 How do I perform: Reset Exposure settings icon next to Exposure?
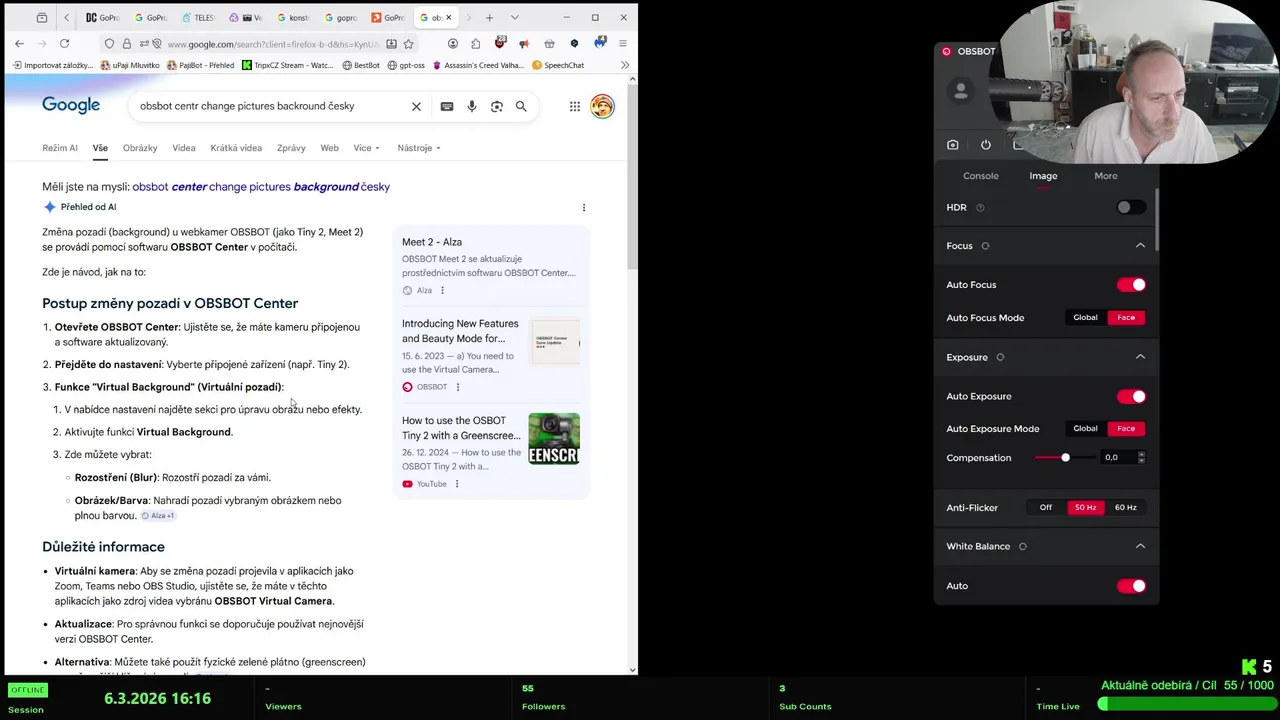(1000, 357)
